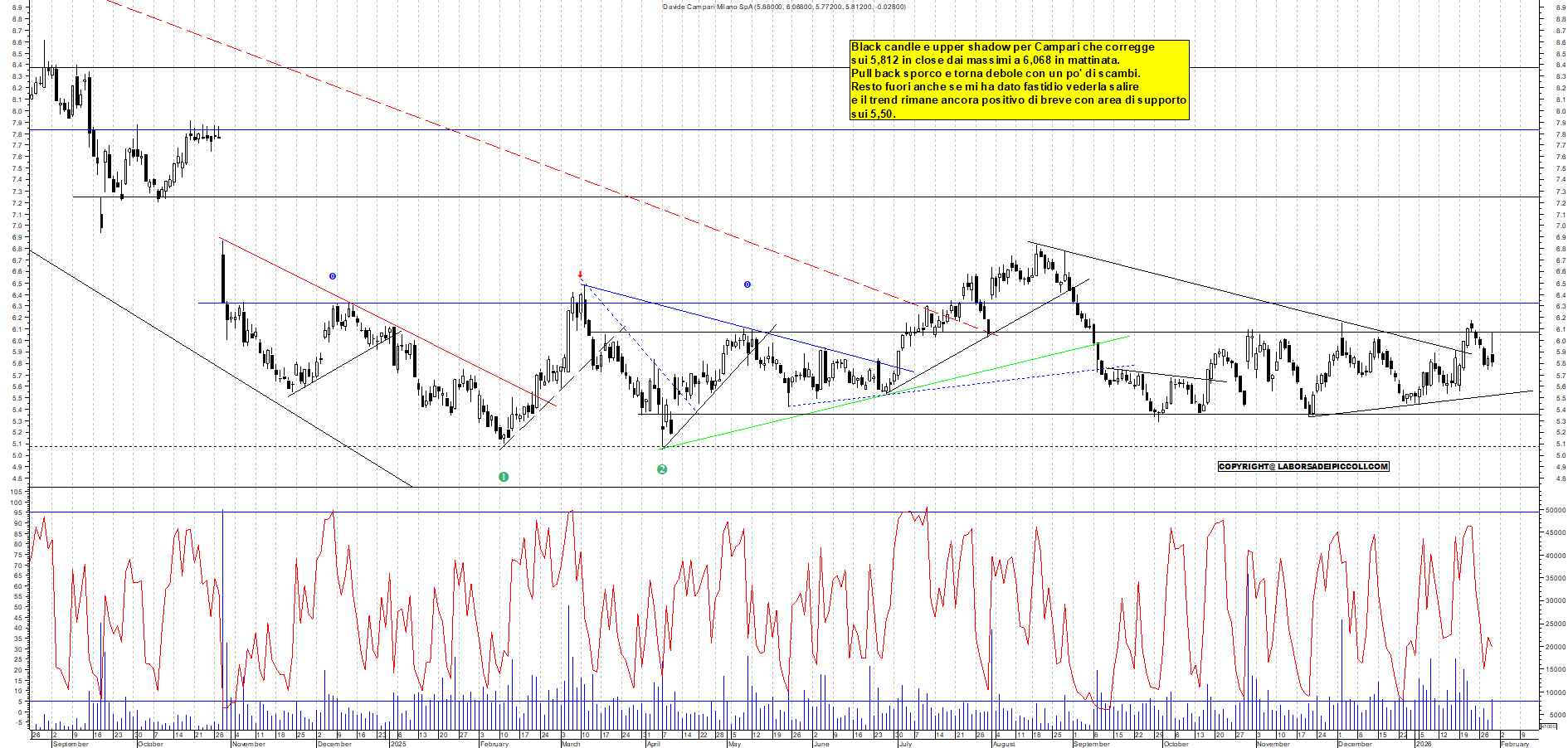This screenshot has width=1568, height=748.
Task: Click the green circled number 2 marker
Action: (x=662, y=469)
